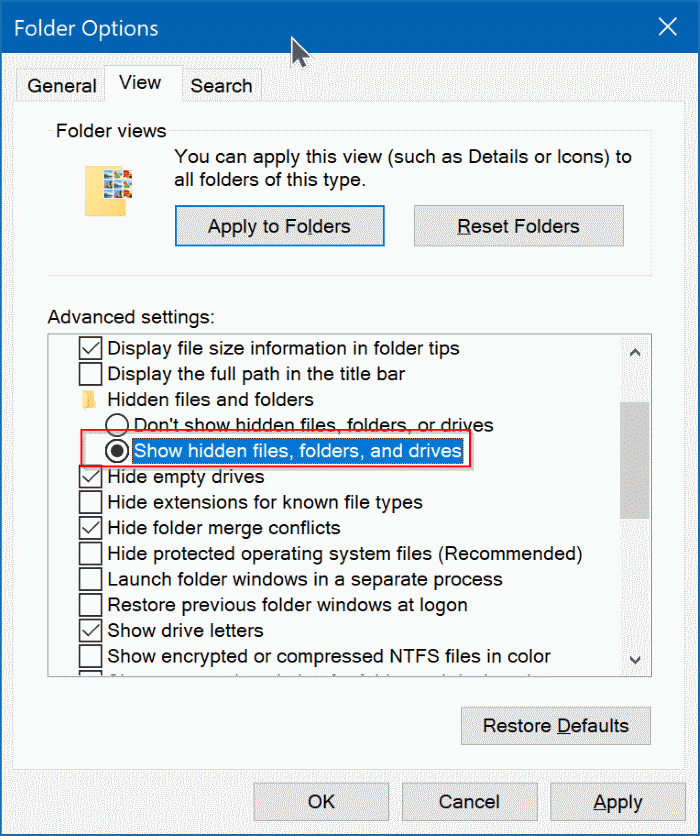Click the Apply button
Image resolution: width=700 pixels, height=836 pixels.
(x=617, y=801)
